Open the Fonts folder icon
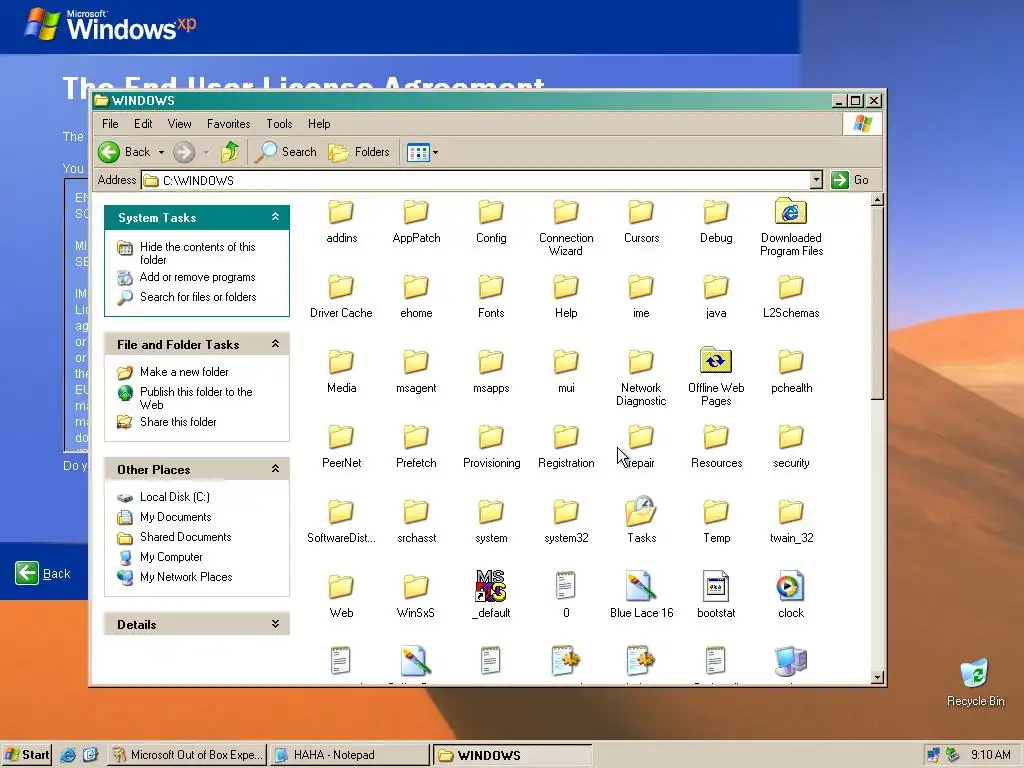Viewport: 1024px width, 768px height. pos(491,287)
